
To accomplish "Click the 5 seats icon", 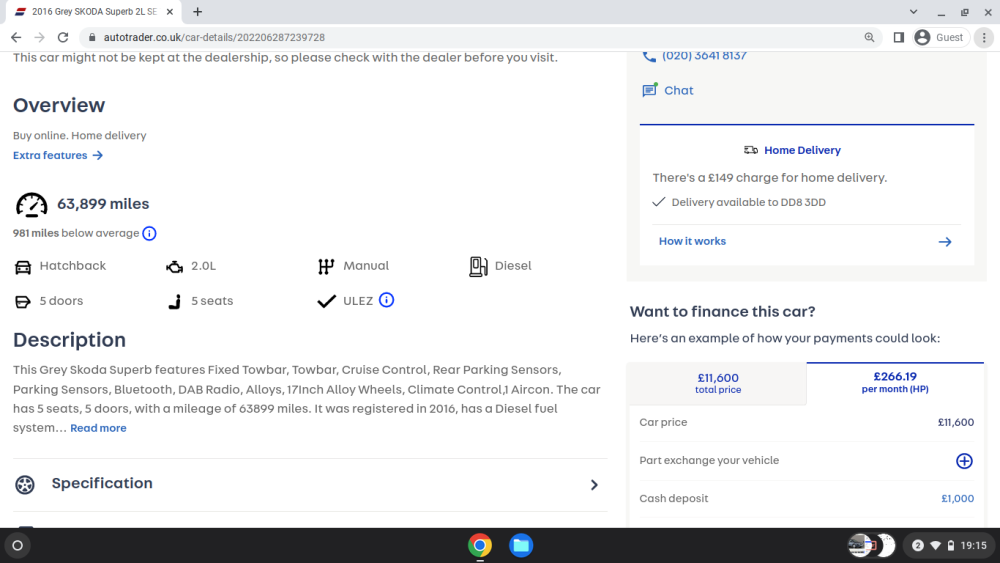I will click(175, 302).
